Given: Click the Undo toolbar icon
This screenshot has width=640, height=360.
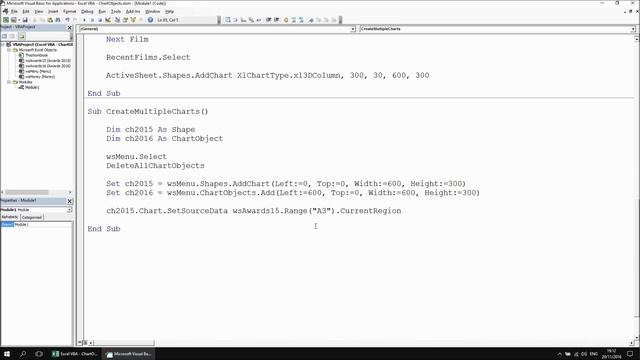Looking at the screenshot, I should [x=67, y=20].
